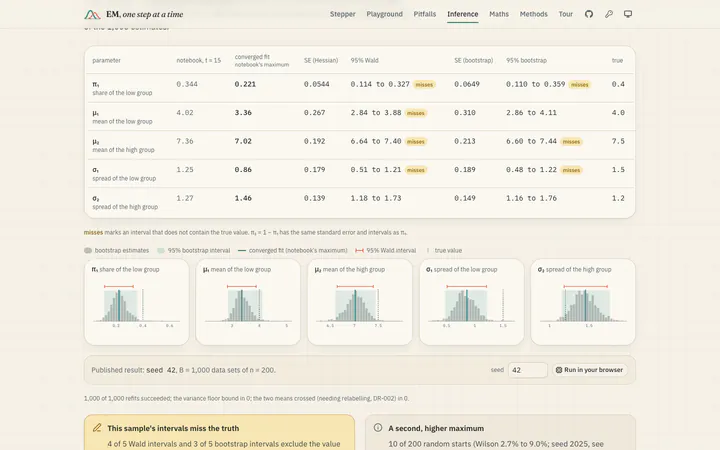The height and width of the screenshot is (450, 720).
Task: Click the misses badge after 6.60 to 7.44
Action: pos(571,141)
